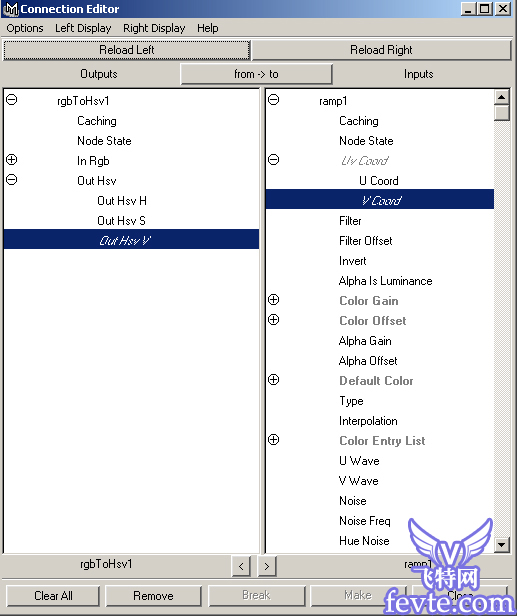This screenshot has width=517, height=616.
Task: Select Invert input attribute
Action: 352,261
